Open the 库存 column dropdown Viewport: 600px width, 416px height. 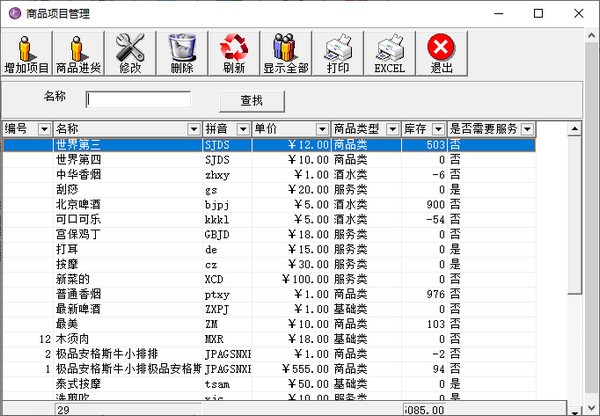[x=439, y=129]
